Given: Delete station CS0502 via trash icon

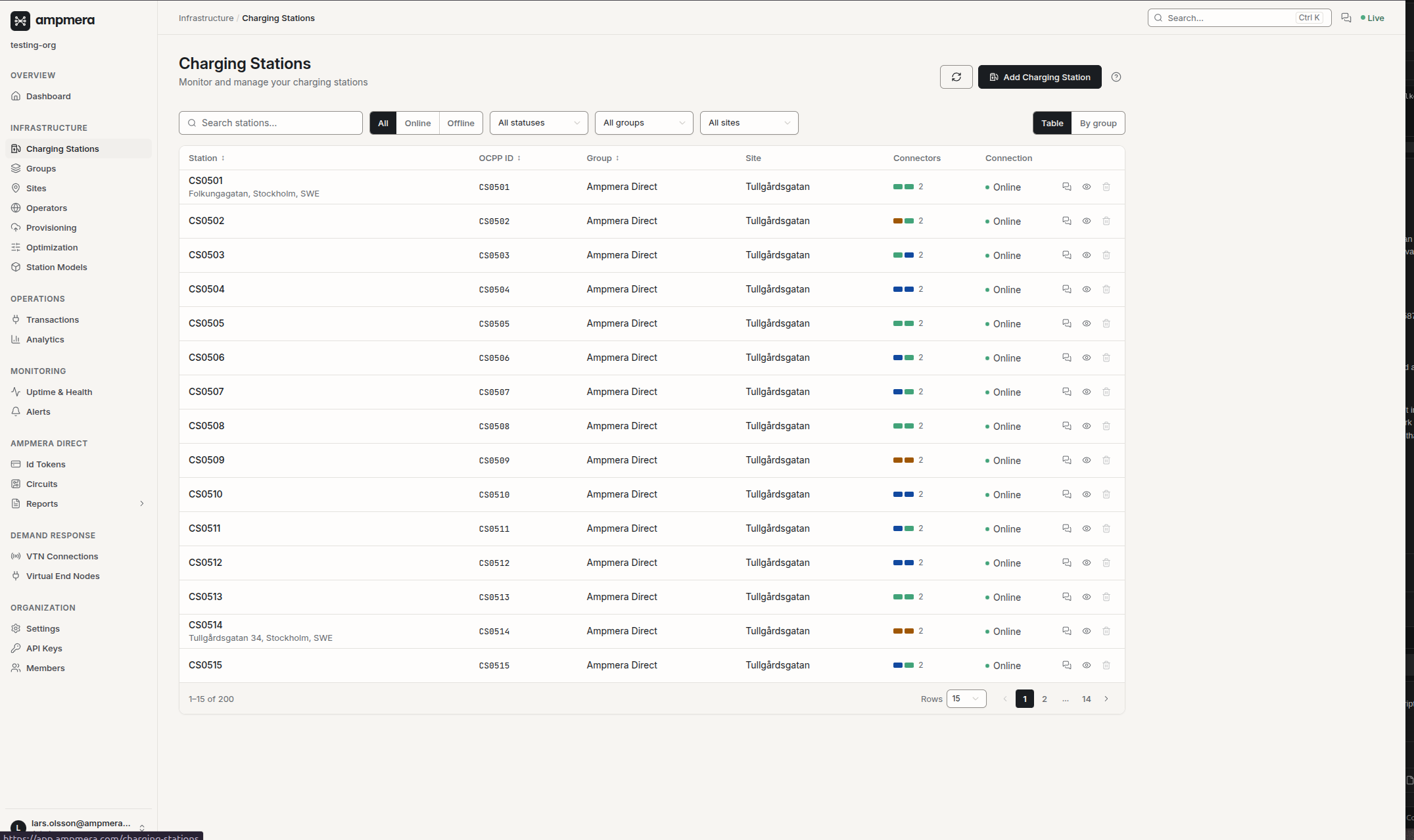Looking at the screenshot, I should coord(1106,221).
